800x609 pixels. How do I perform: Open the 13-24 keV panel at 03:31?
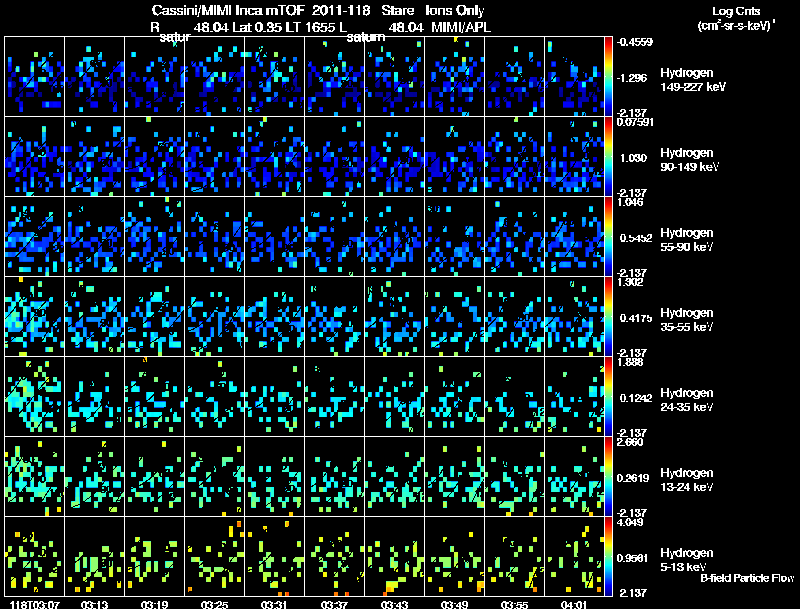click(x=274, y=476)
